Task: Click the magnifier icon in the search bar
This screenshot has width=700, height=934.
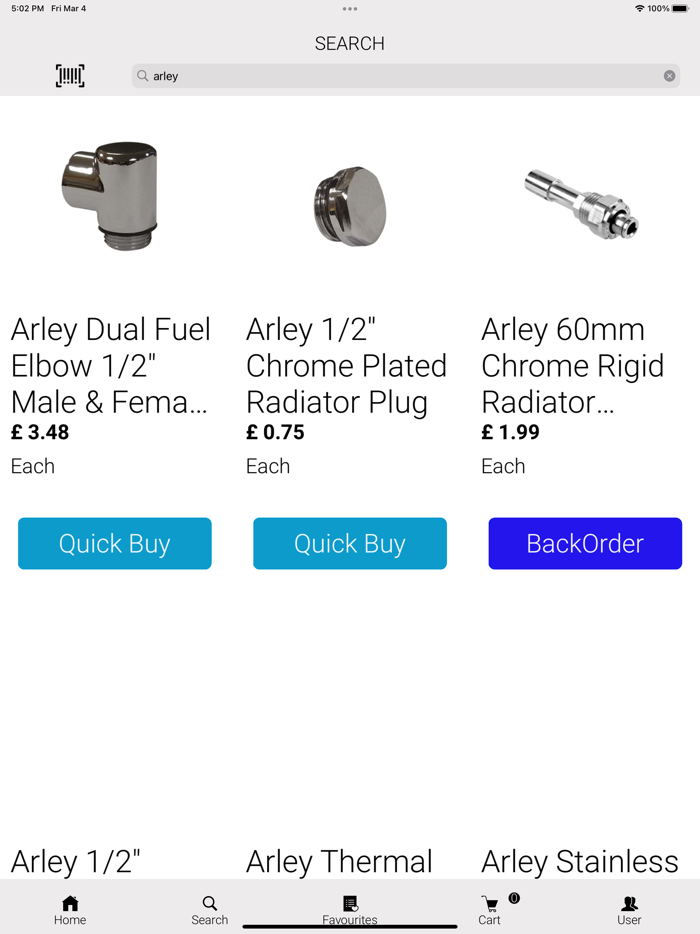Action: click(x=142, y=76)
